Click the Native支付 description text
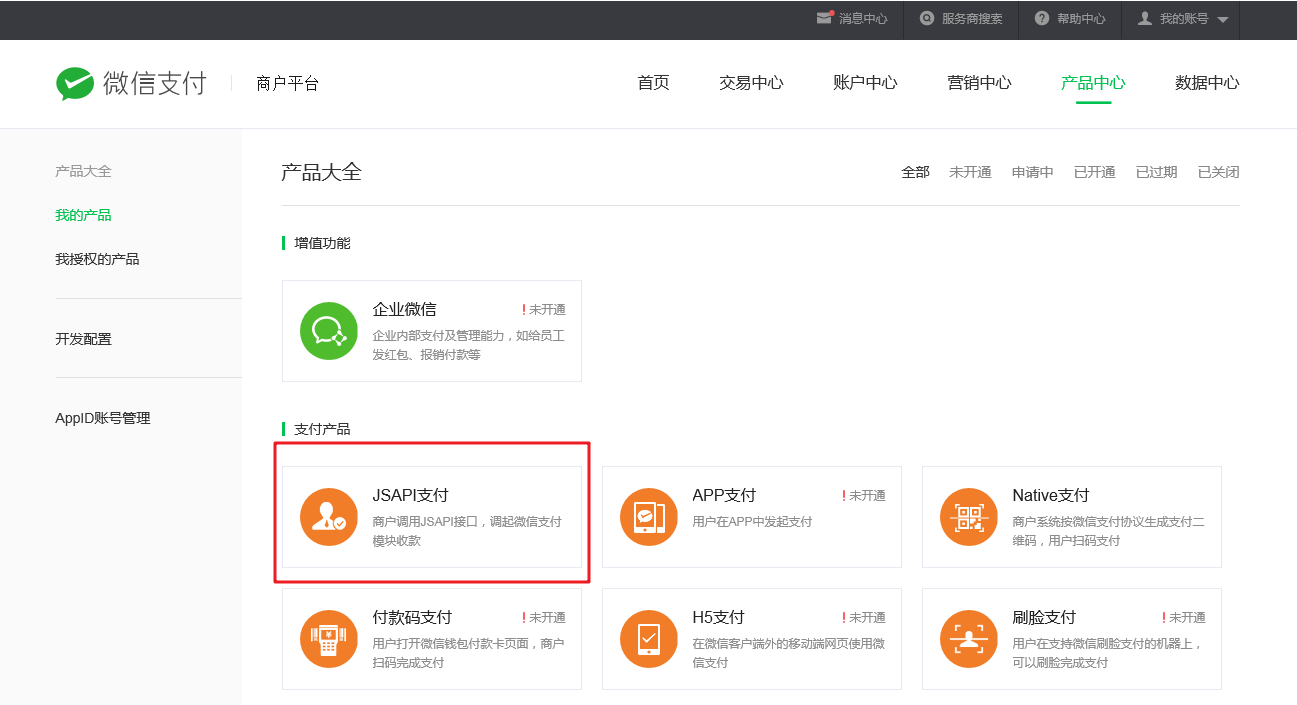The width and height of the screenshot is (1297, 705). pos(1108,531)
